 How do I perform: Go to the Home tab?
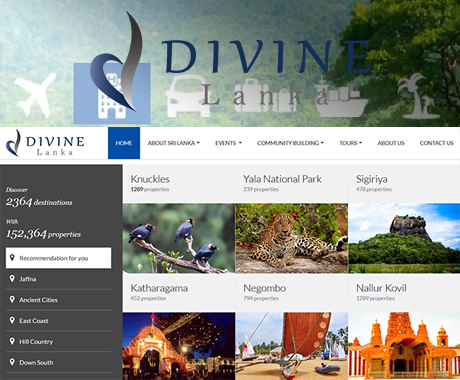click(124, 143)
